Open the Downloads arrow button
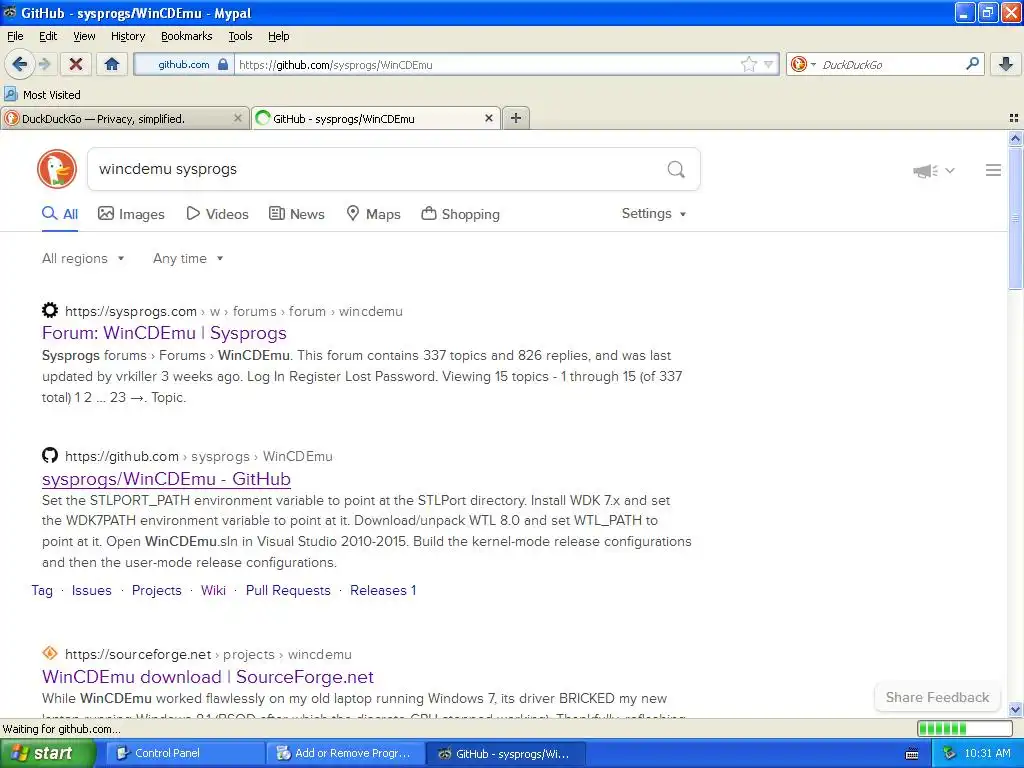The width and height of the screenshot is (1024, 768). click(x=1006, y=64)
